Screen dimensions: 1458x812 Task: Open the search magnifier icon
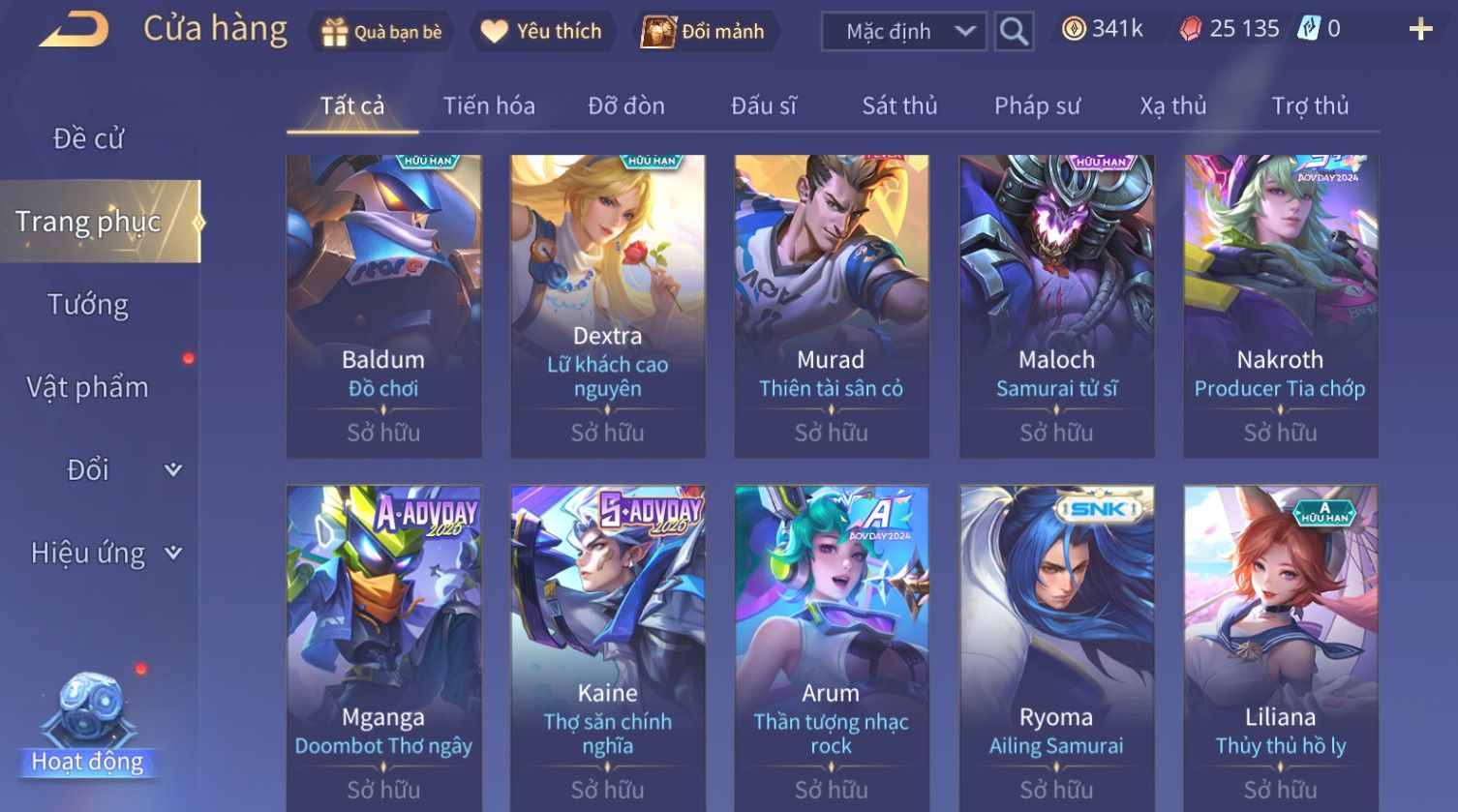(1014, 31)
